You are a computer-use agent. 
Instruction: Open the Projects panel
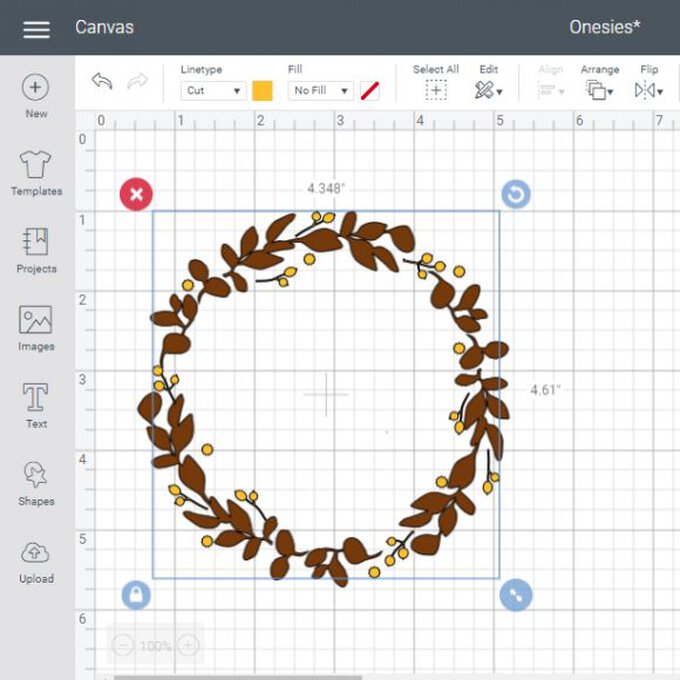click(x=36, y=243)
